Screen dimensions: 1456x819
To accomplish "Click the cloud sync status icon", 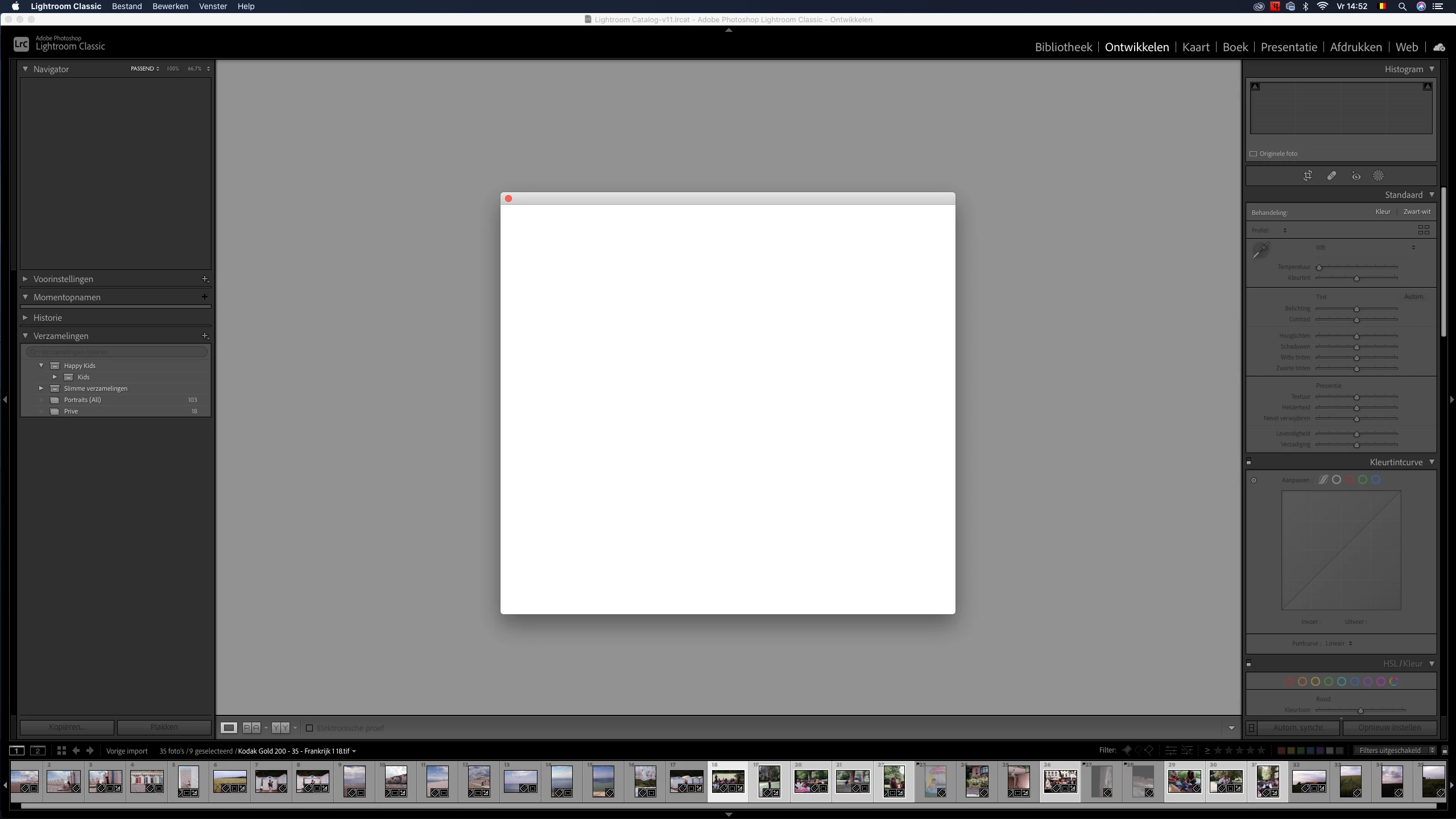I will (1439, 47).
